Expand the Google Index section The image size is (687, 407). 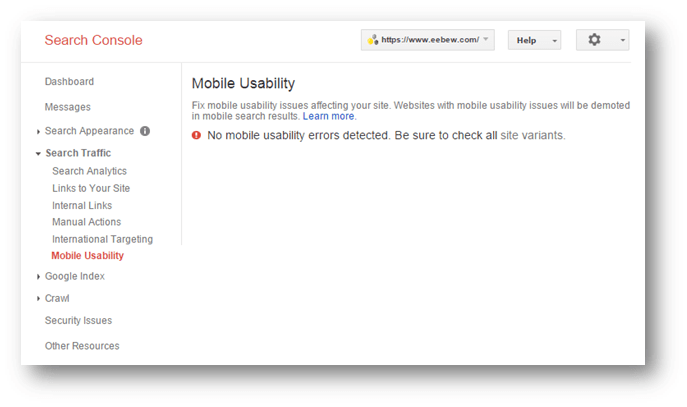pos(38,276)
